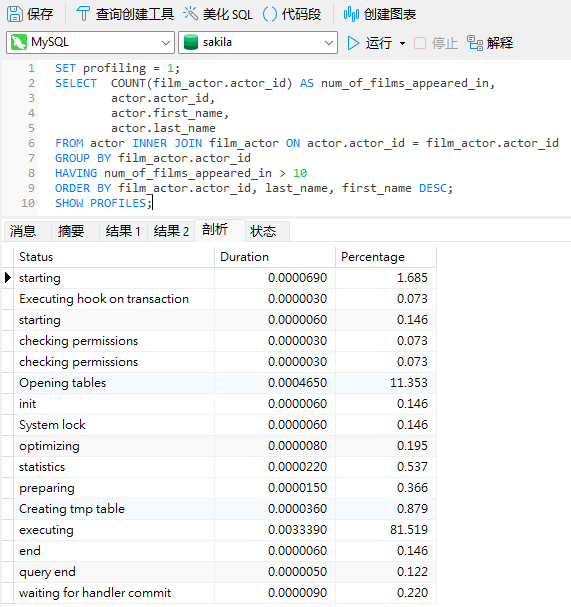Click the GROUP BY keyword on line 7

(x=83, y=158)
